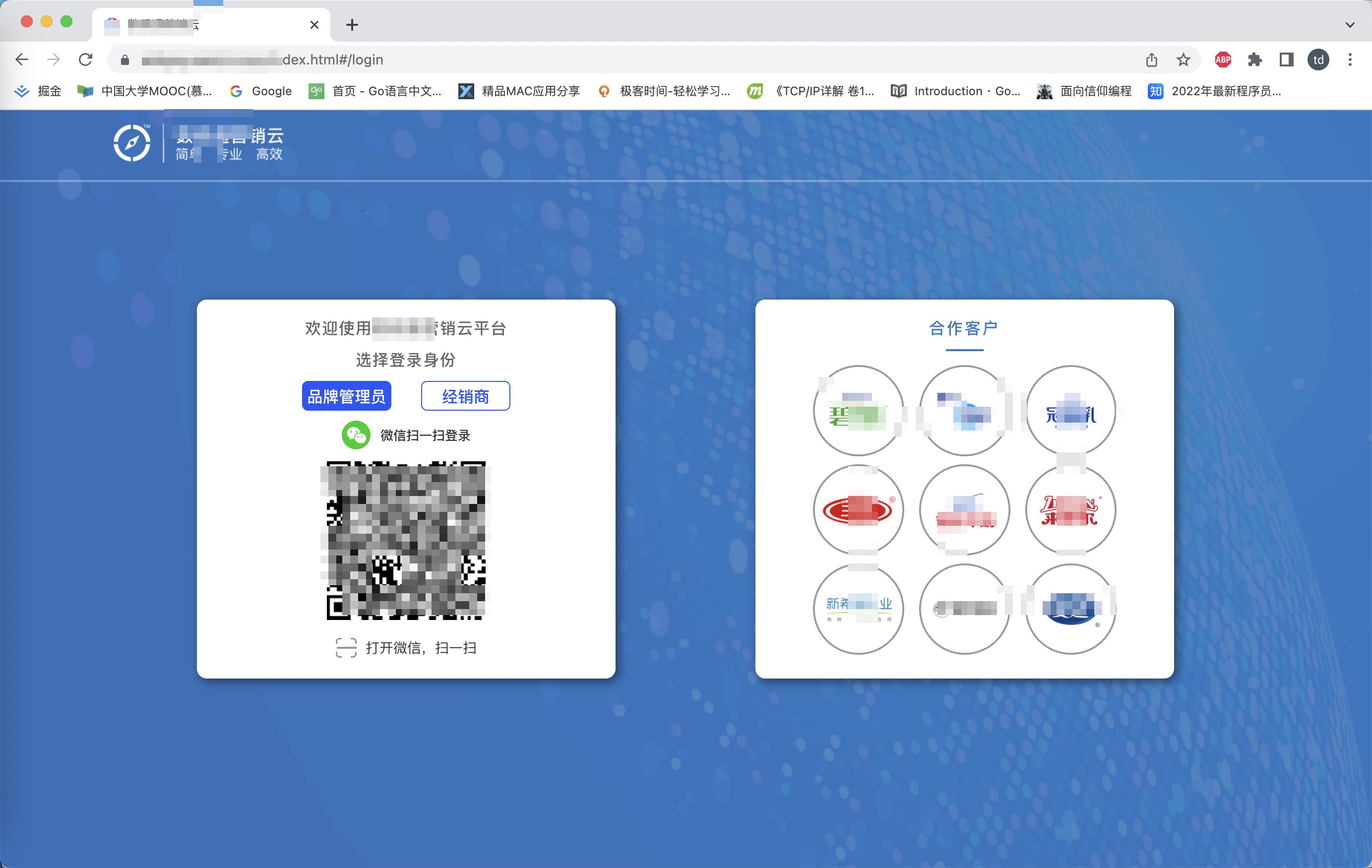1372x868 pixels.
Task: Toggle the browser side panel
Action: pos(1287,60)
